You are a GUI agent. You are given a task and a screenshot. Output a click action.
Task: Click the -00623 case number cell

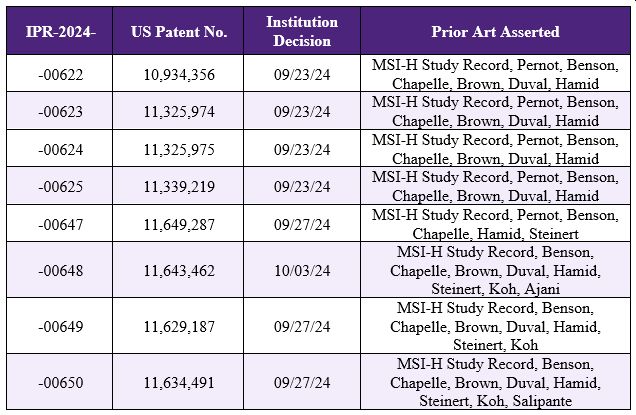pyautogui.click(x=57, y=111)
